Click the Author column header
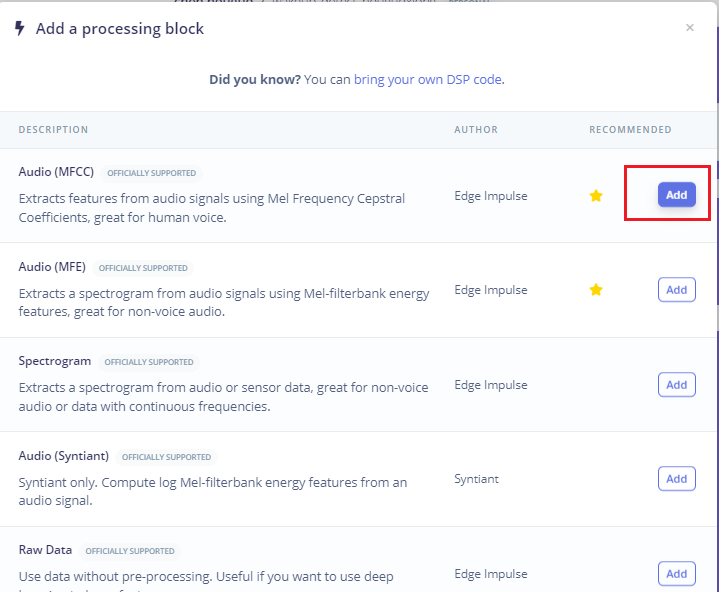 [x=476, y=130]
